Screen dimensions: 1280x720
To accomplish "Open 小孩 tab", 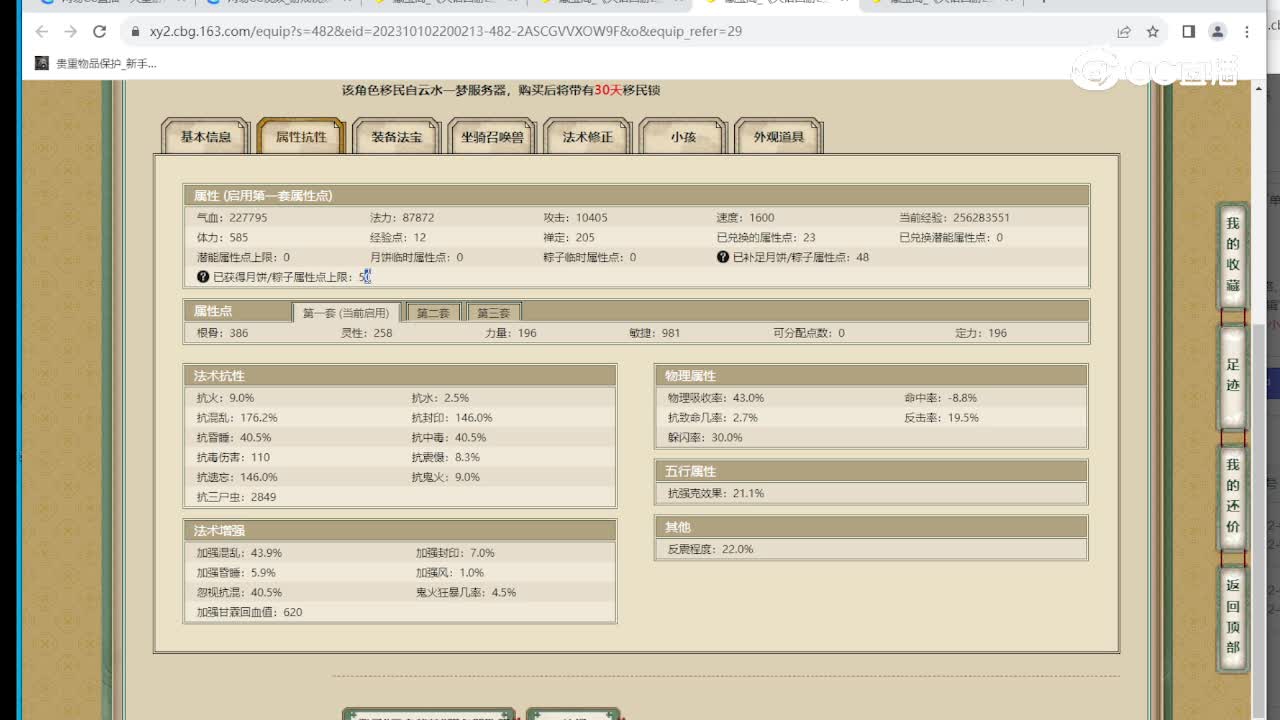I will pyautogui.click(x=683, y=137).
